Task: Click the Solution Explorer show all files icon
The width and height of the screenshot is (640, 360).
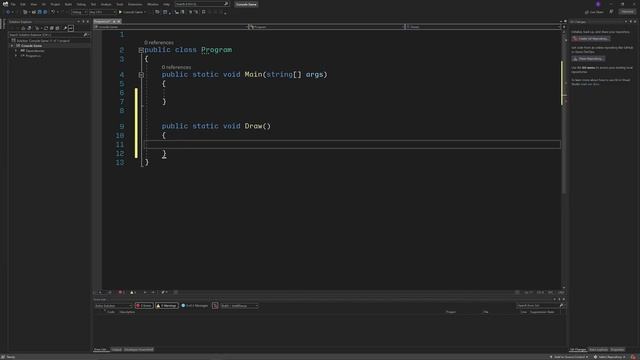Action: pos(58,28)
